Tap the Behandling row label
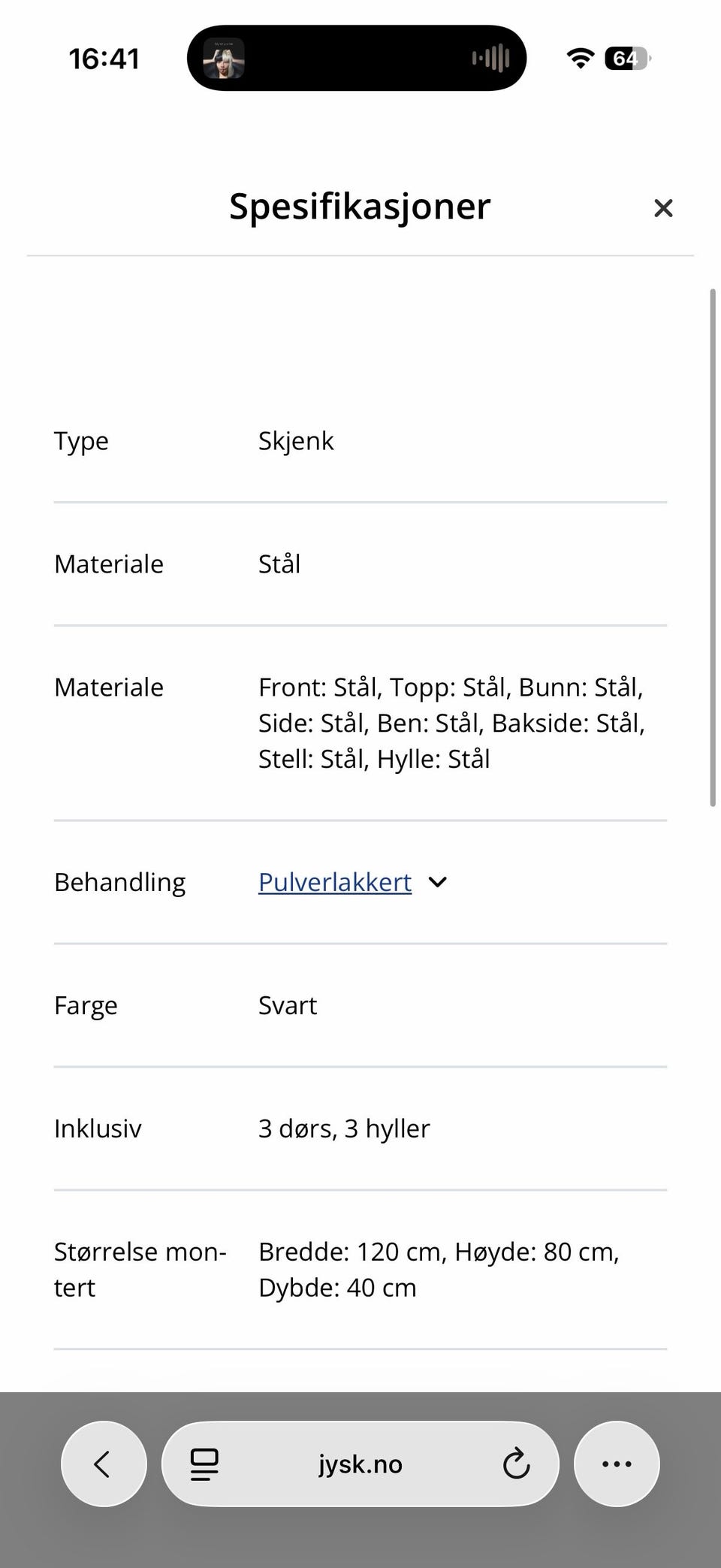Viewport: 721px width, 1568px height. point(119,882)
